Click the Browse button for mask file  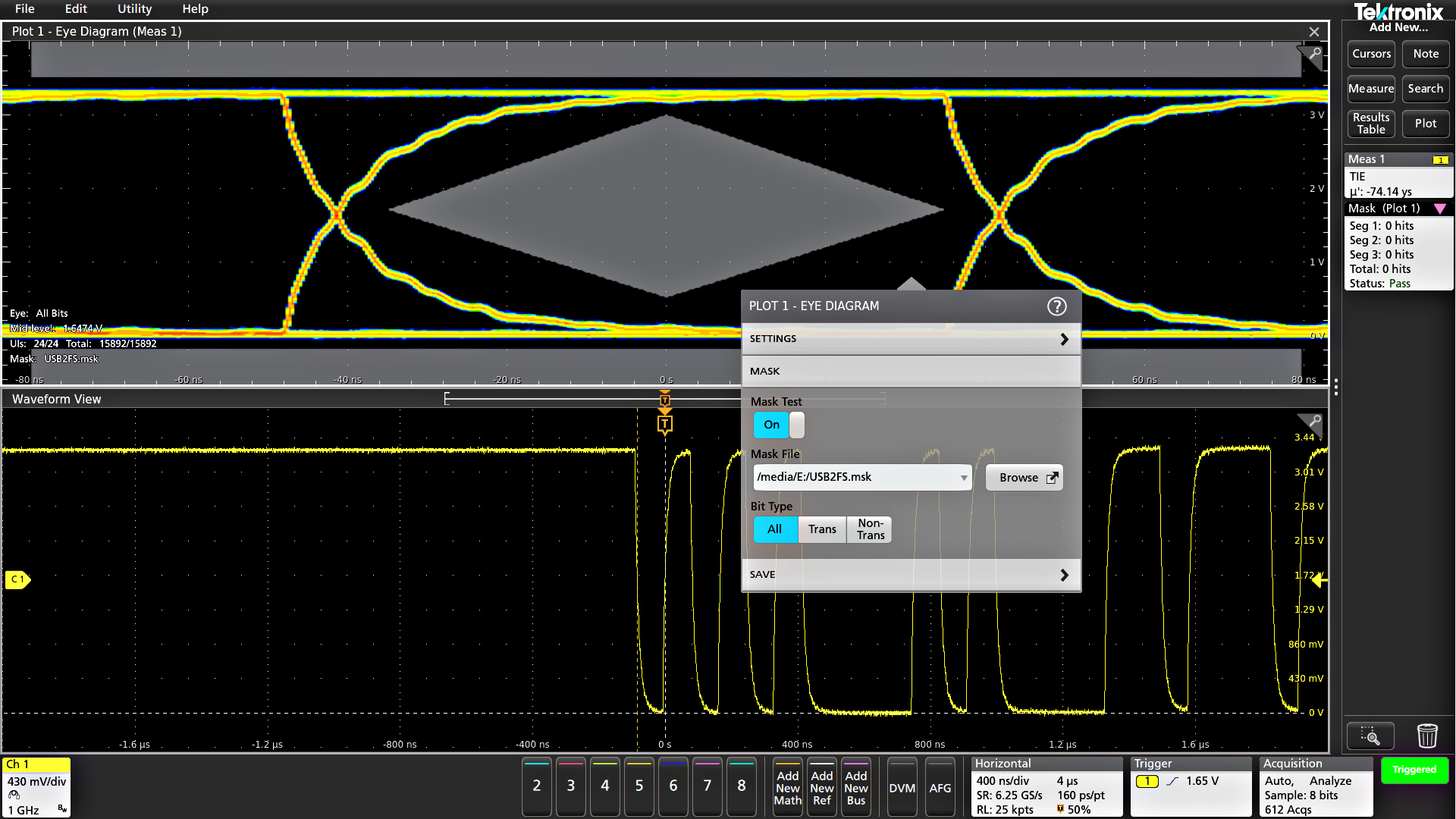point(1023,477)
